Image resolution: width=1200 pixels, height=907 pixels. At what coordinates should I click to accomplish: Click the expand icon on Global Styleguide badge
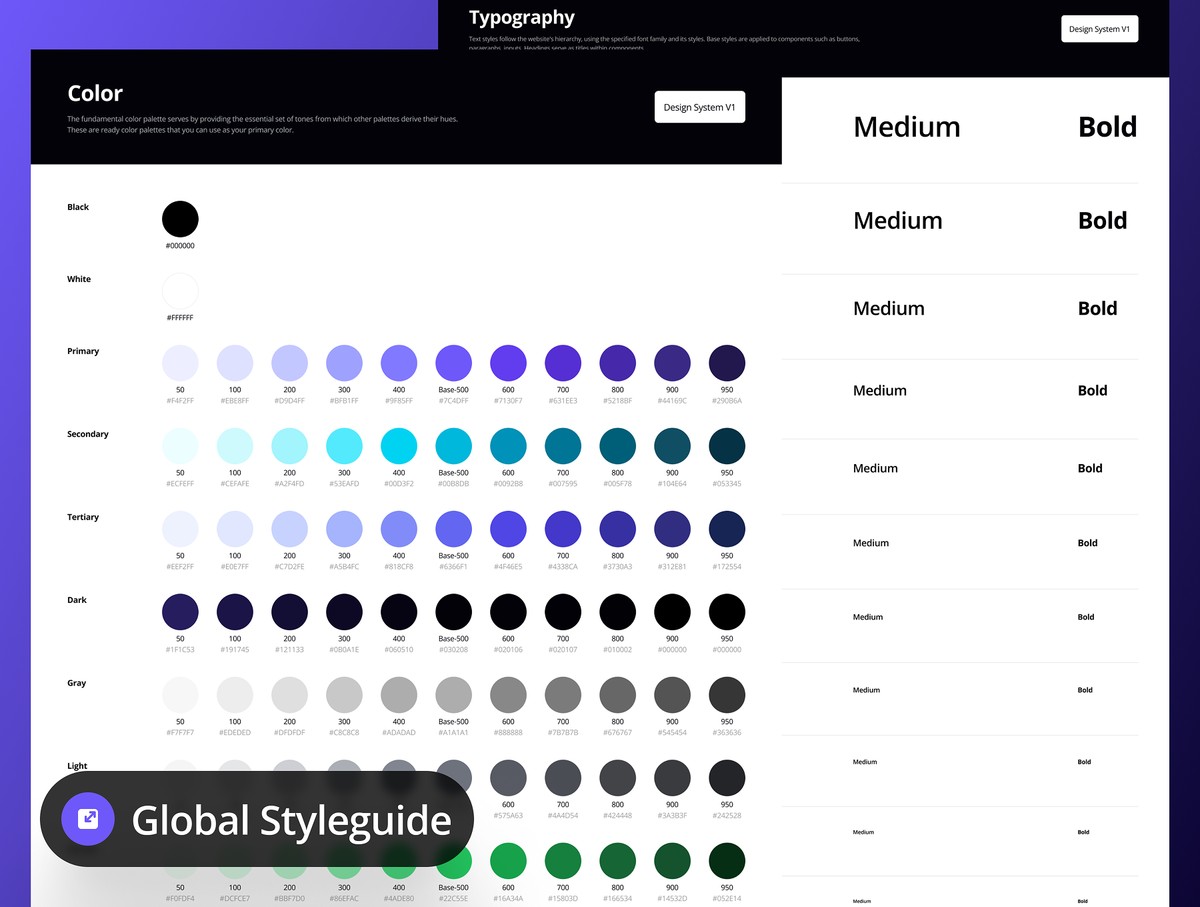89,819
